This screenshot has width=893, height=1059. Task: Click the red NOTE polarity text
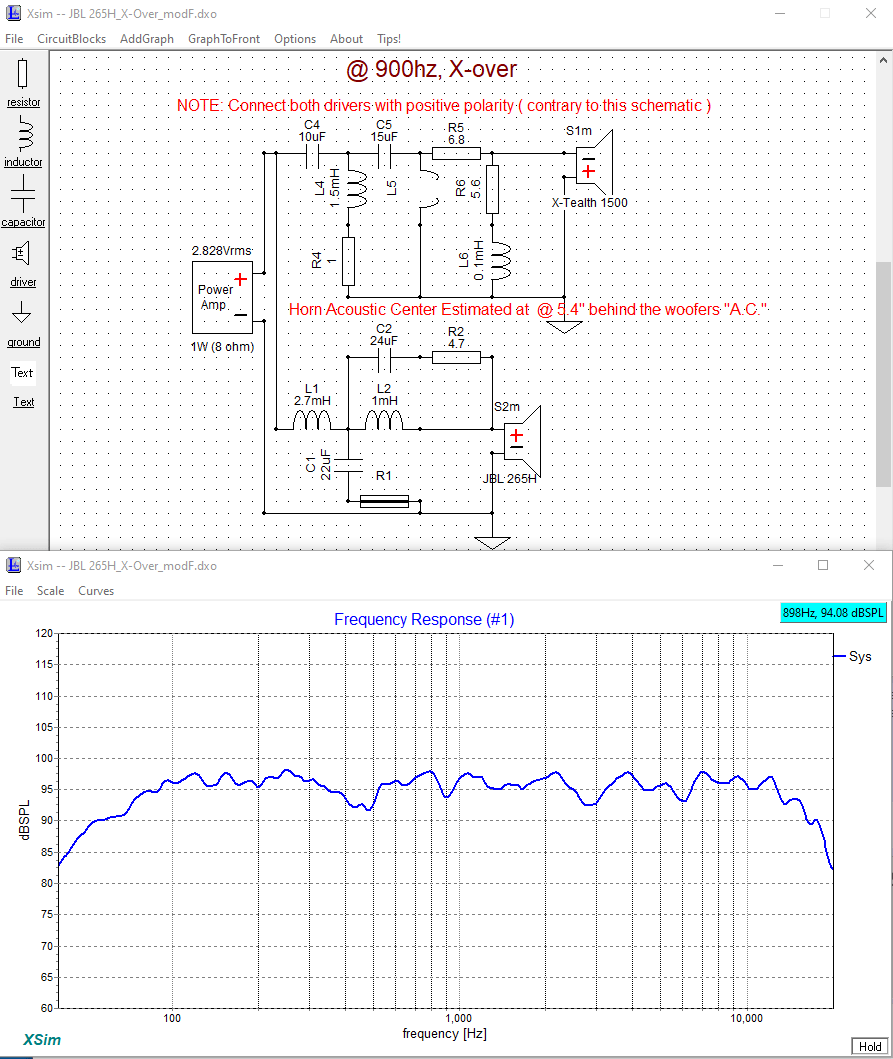(444, 106)
